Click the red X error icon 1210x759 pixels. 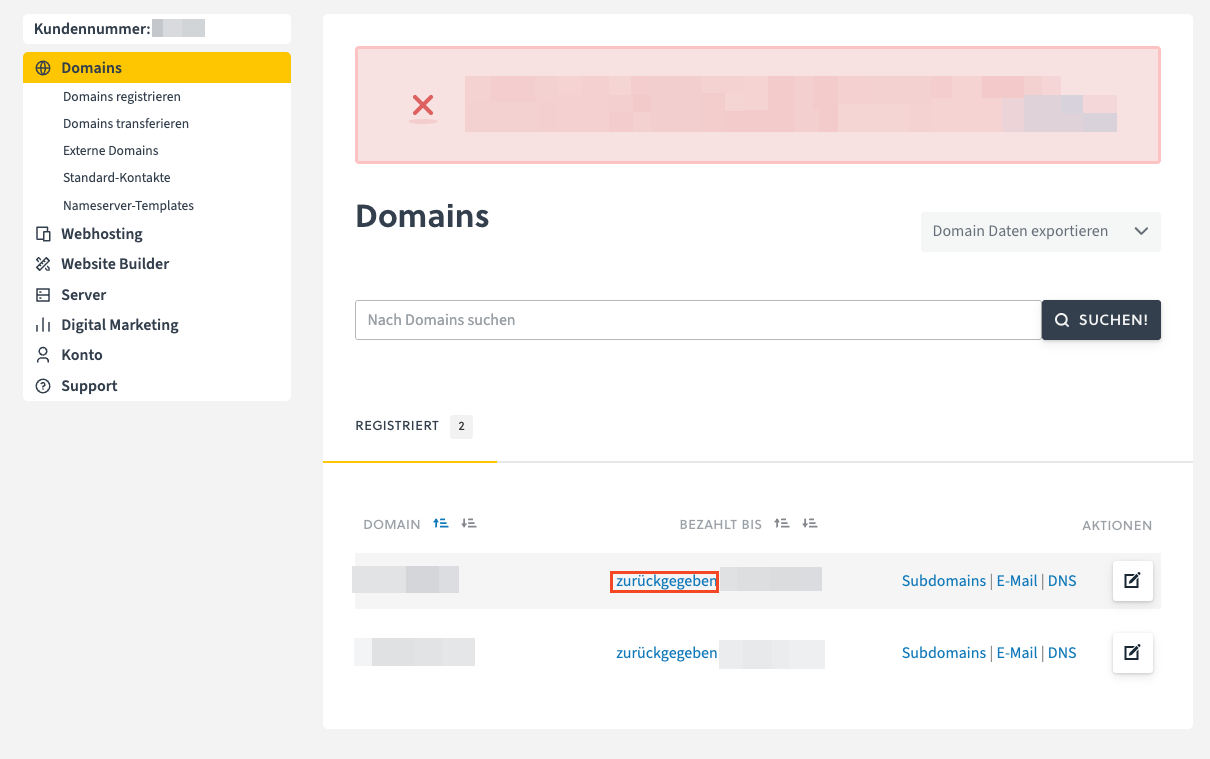(x=423, y=105)
